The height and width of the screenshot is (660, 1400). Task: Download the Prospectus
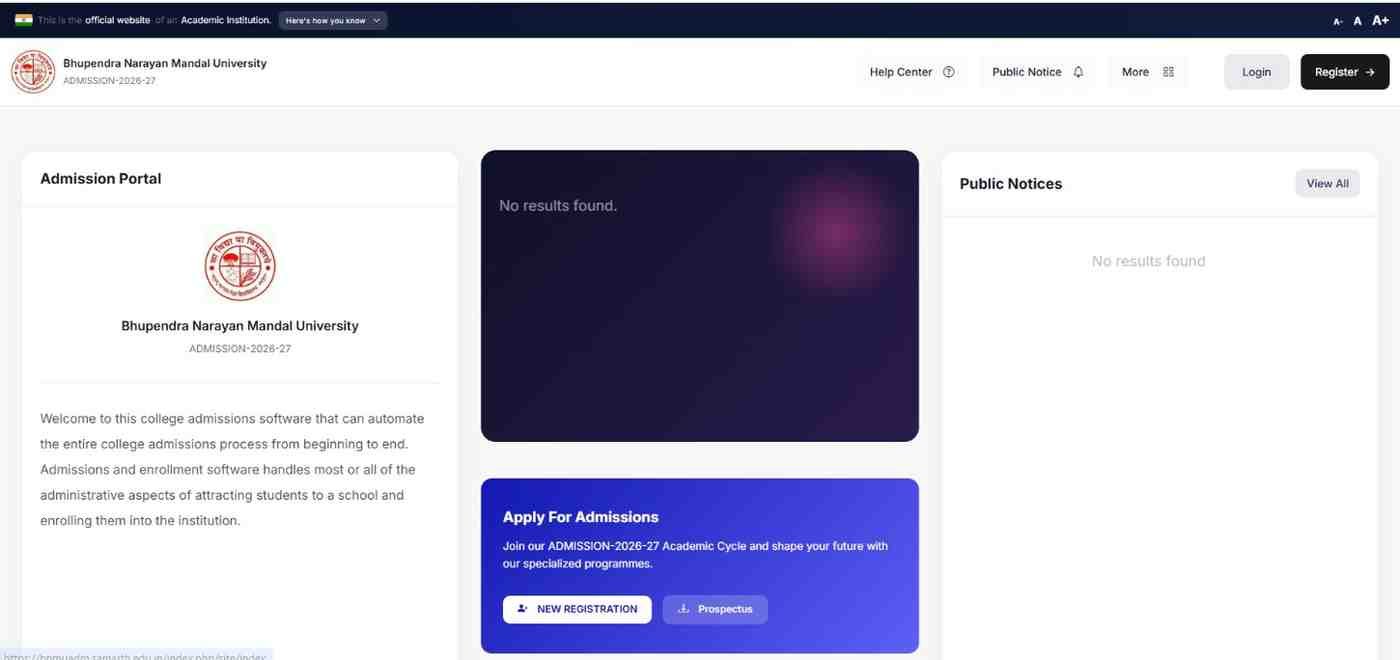tap(715, 609)
